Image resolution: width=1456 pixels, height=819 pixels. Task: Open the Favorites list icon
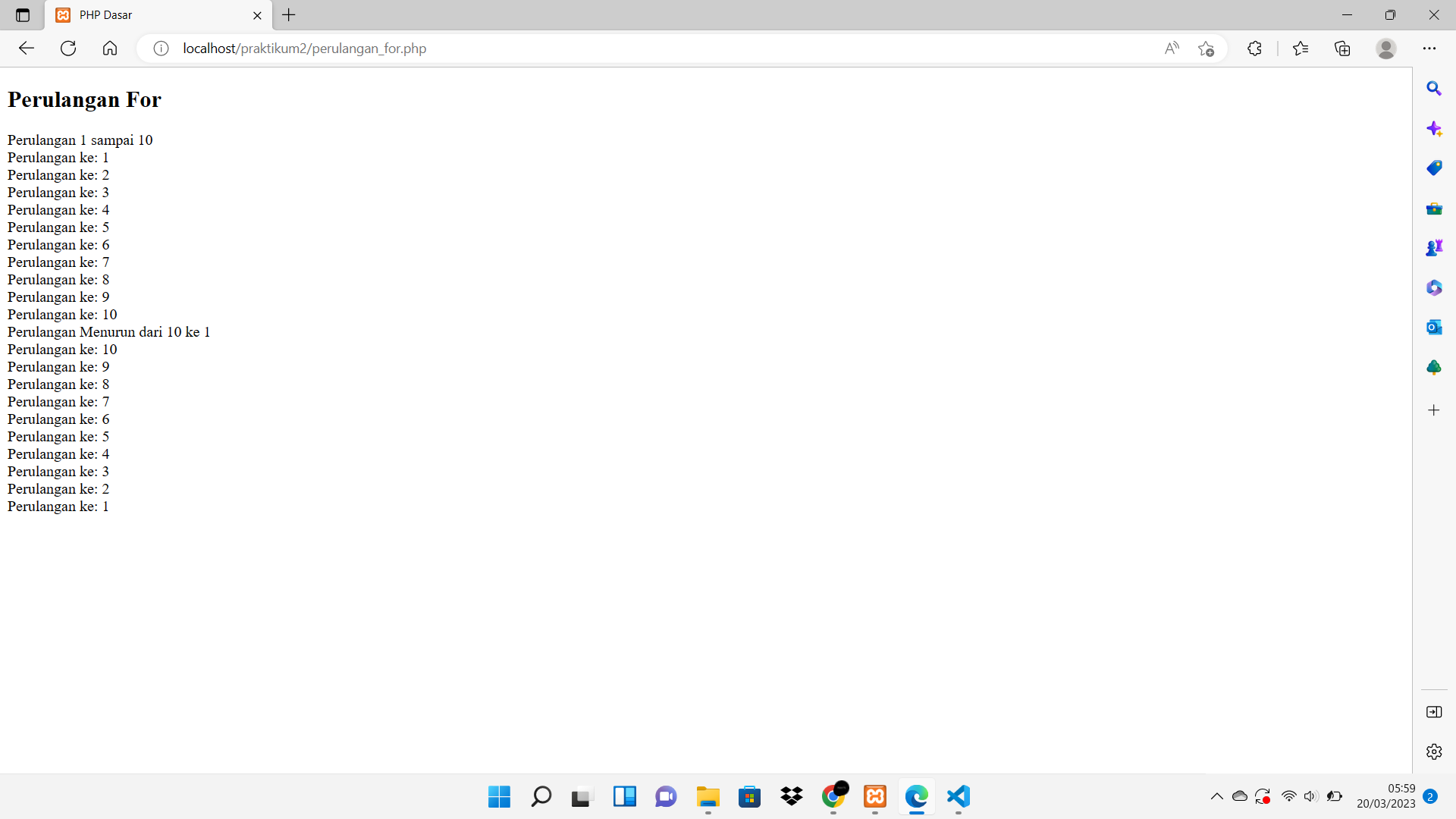coord(1301,49)
